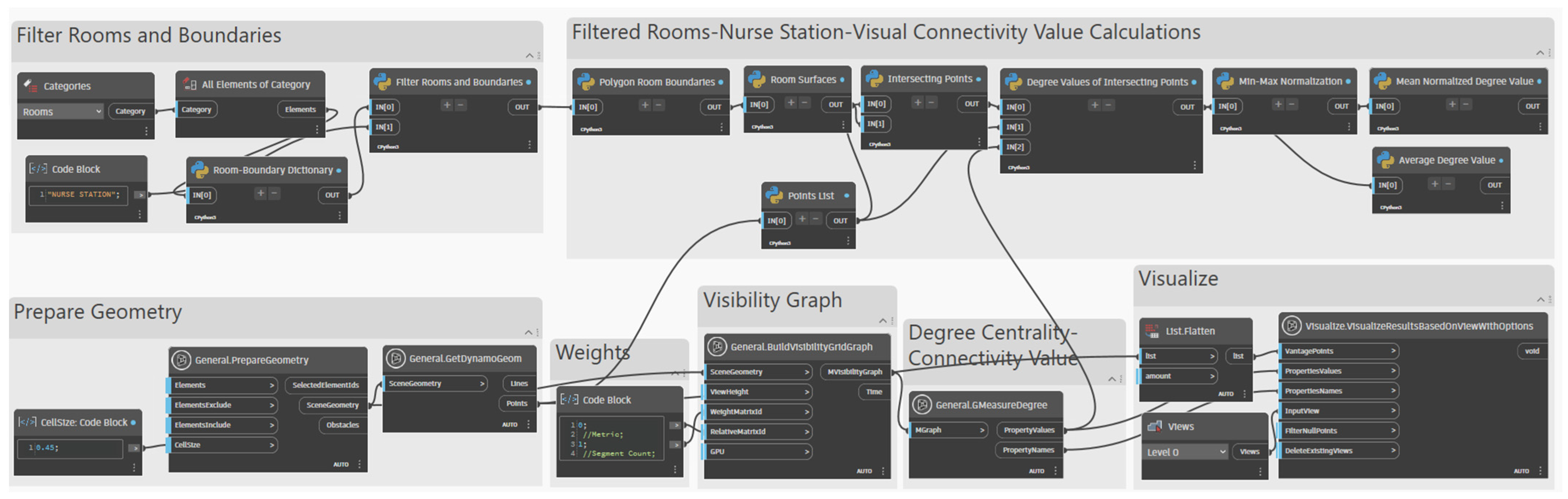
Task: Open the Rooms category dropdown
Action: click(61, 111)
